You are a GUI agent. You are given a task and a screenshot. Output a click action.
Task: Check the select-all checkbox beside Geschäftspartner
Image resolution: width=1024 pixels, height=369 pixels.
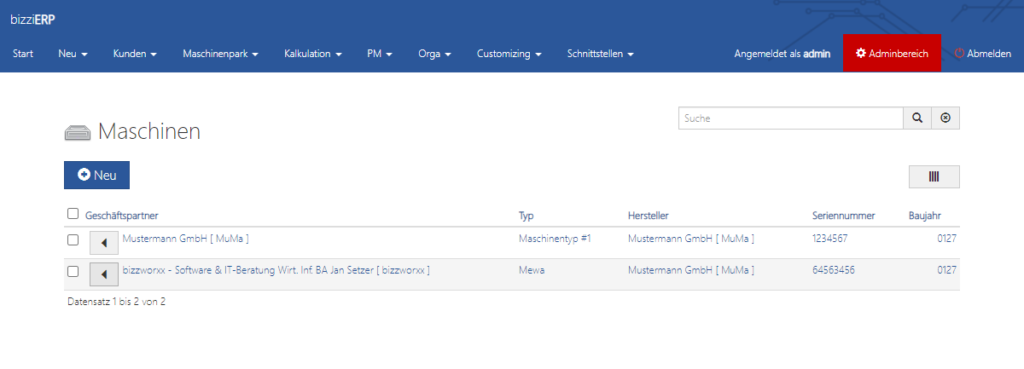pos(72,214)
